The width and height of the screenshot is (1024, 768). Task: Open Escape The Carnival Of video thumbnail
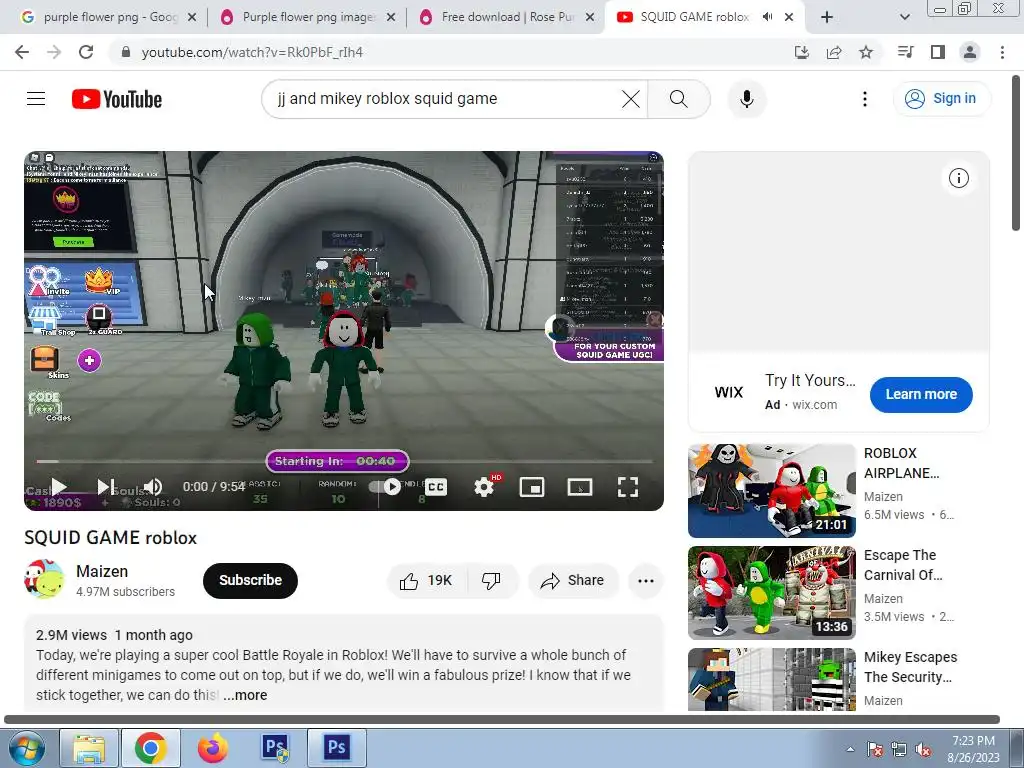[x=771, y=592]
